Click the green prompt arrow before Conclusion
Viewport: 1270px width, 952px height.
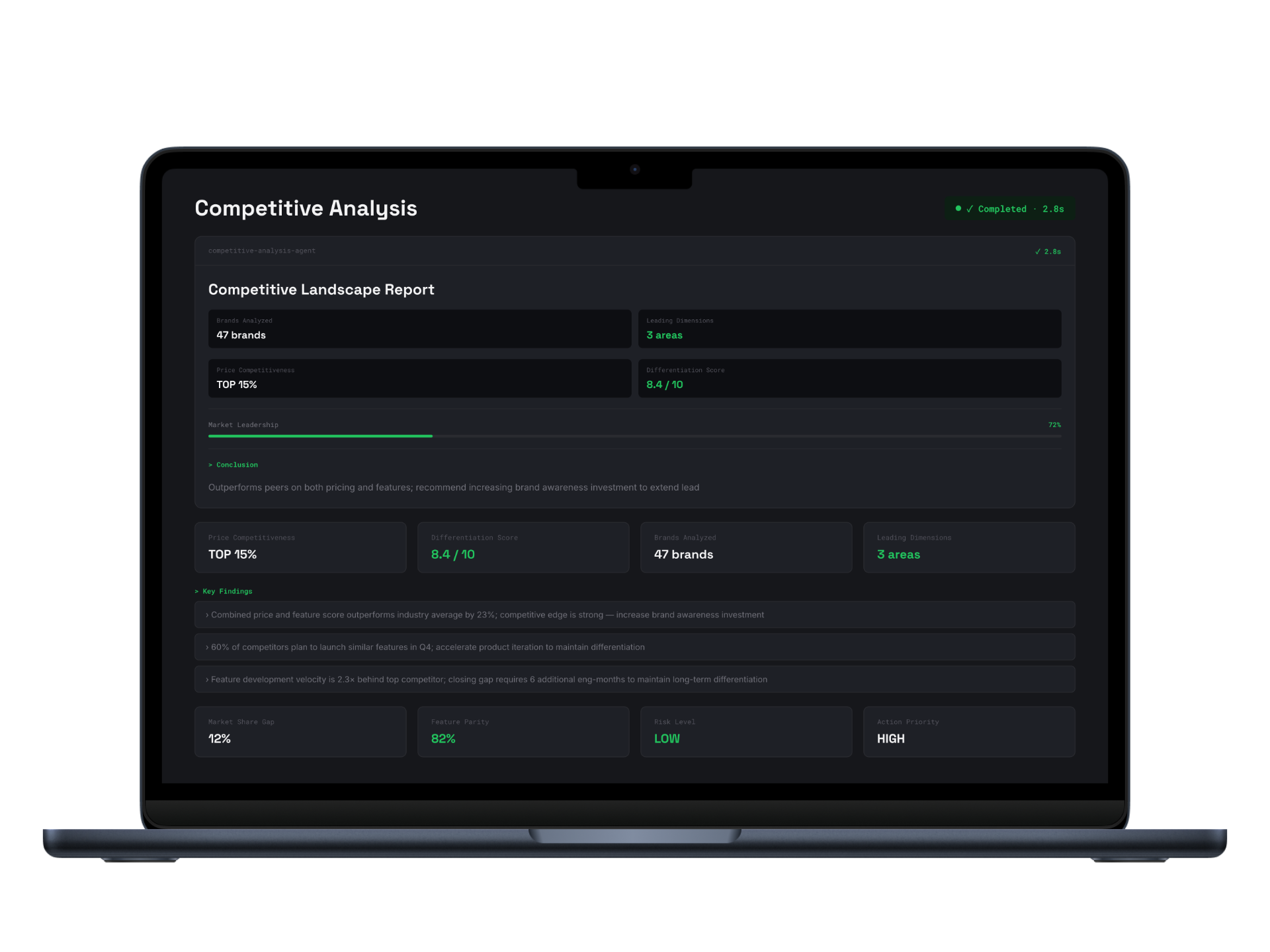[210, 465]
